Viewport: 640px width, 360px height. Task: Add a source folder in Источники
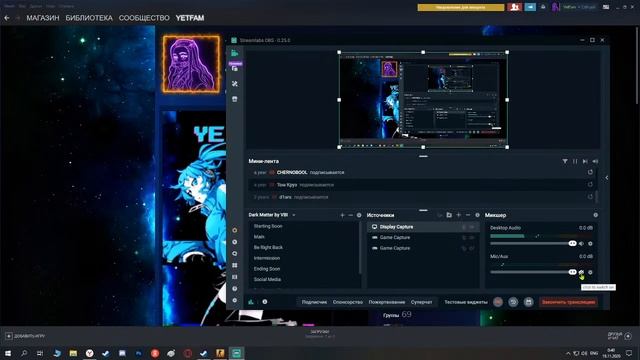(449, 215)
